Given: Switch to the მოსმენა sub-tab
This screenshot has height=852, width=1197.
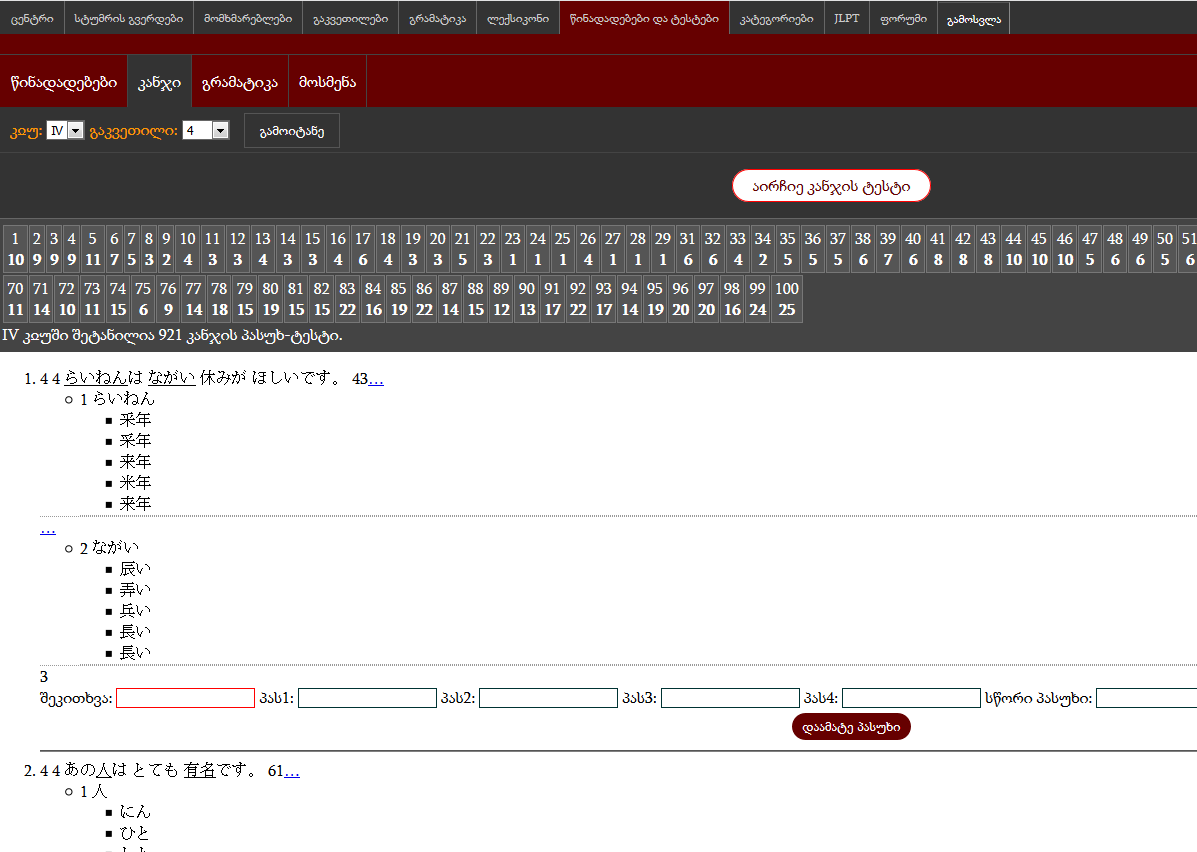Looking at the screenshot, I should point(327,82).
